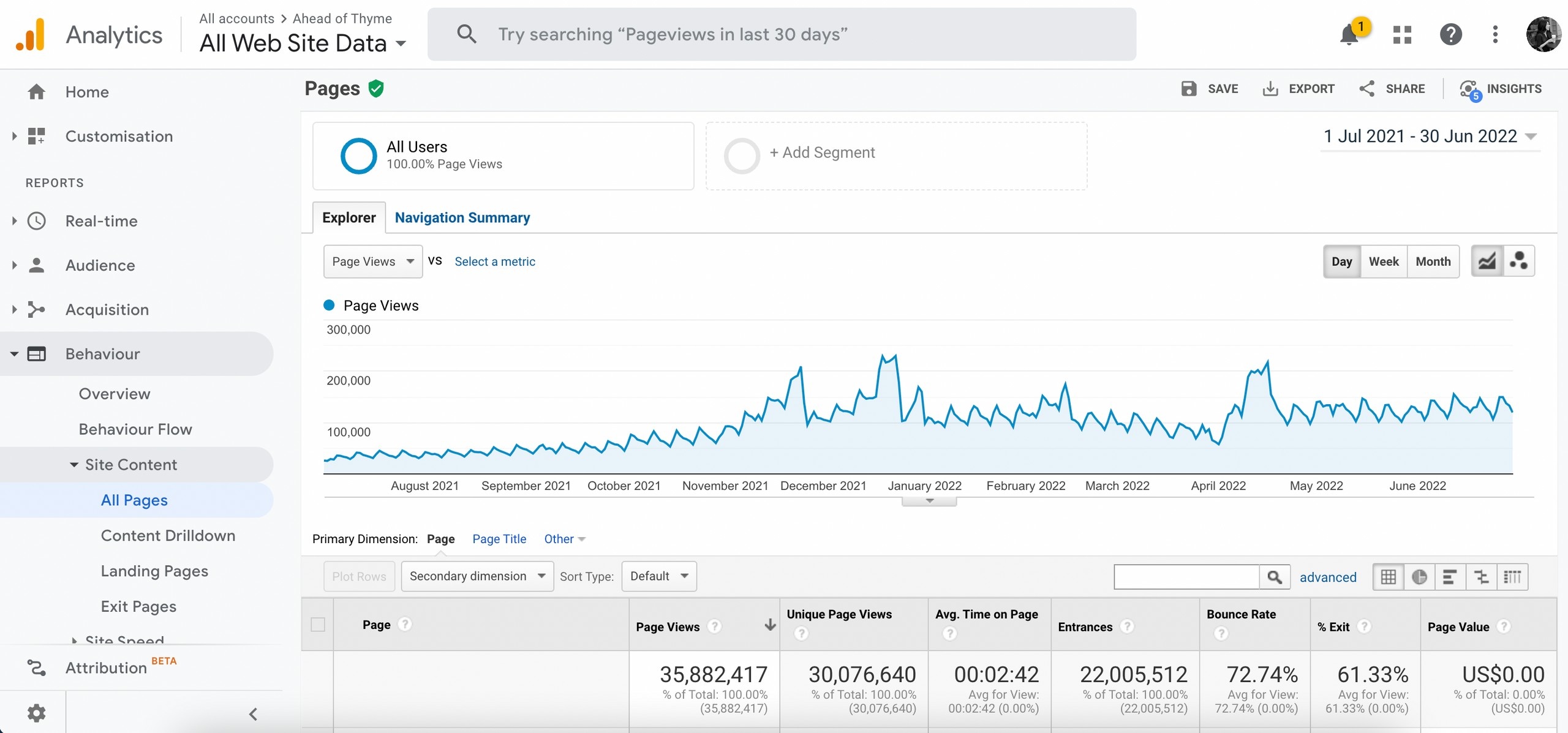Screen dimensions: 1568x733
Task: Switch chart granularity to Month
Action: point(1433,261)
